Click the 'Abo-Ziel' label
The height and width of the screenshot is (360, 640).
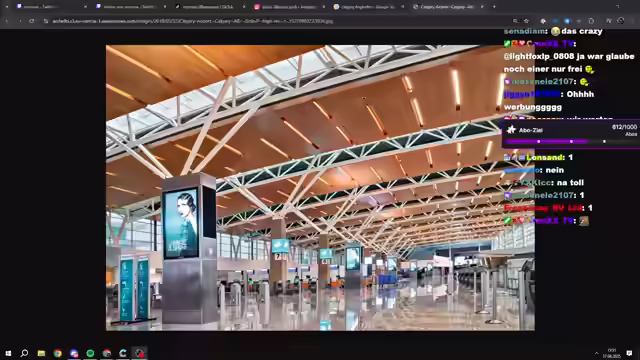531,130
